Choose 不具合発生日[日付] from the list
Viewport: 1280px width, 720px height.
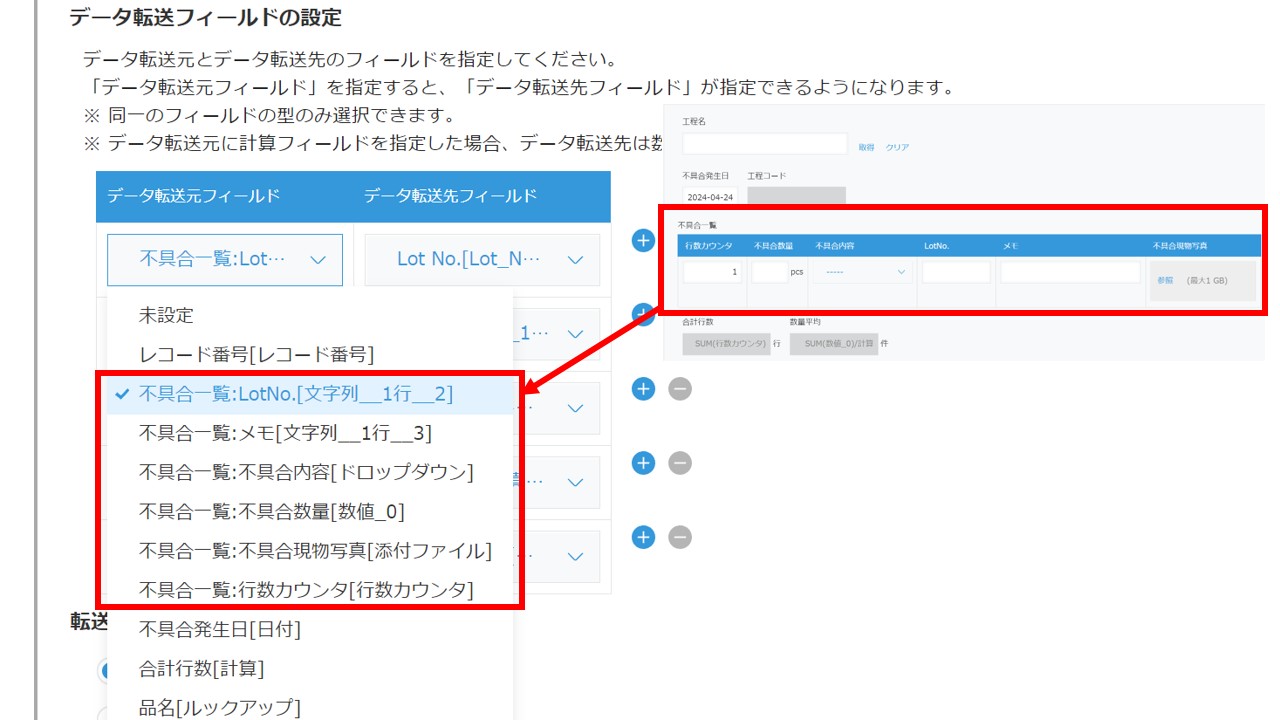click(219, 629)
